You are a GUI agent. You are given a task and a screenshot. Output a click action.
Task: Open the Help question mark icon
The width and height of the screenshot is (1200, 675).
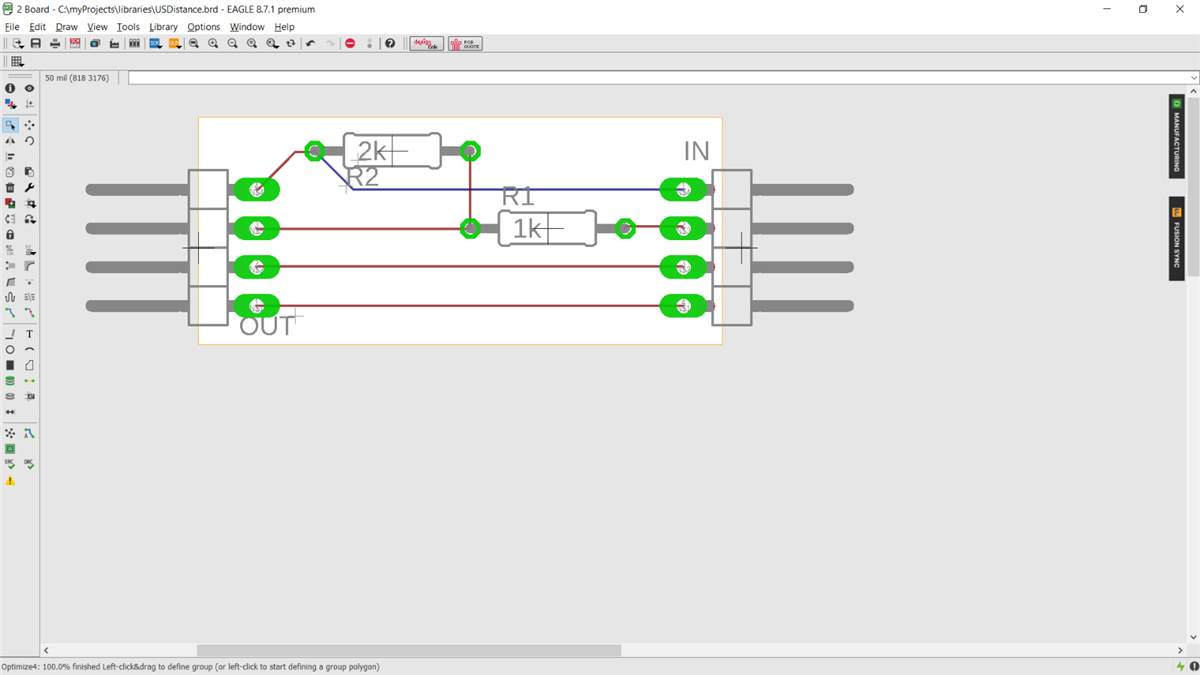click(390, 44)
